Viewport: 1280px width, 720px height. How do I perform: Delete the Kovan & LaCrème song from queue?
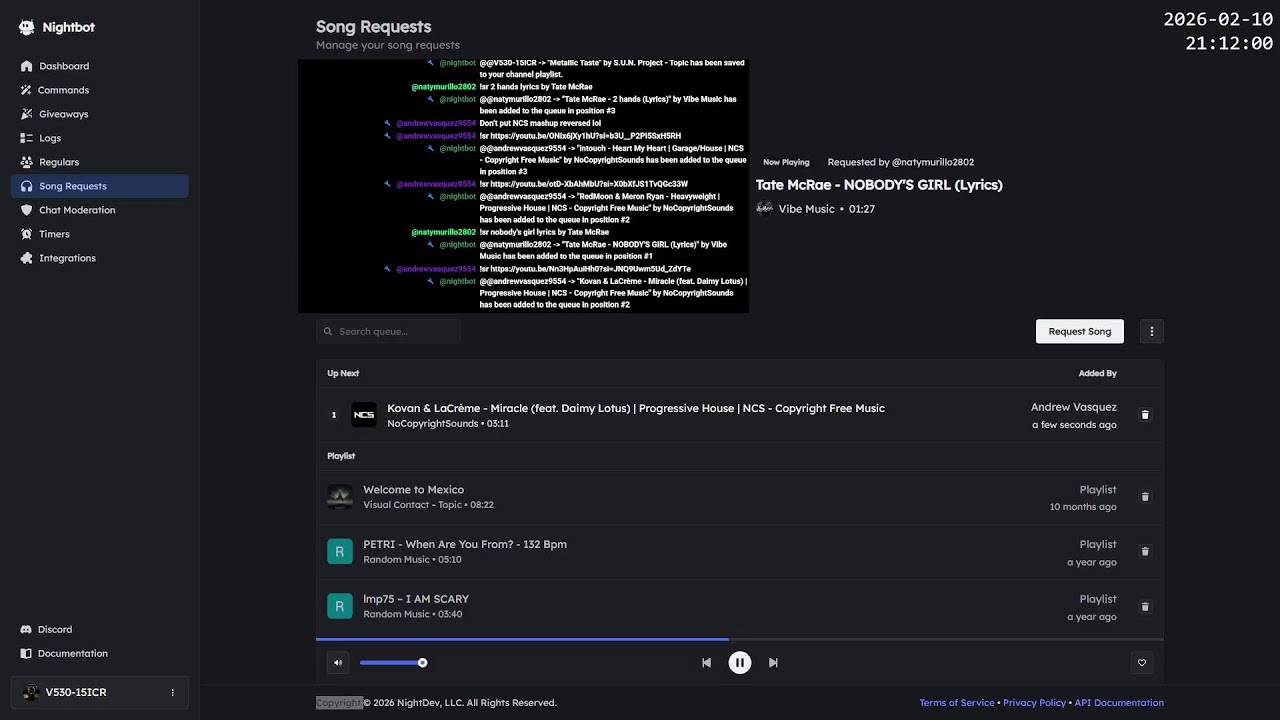pos(1145,414)
